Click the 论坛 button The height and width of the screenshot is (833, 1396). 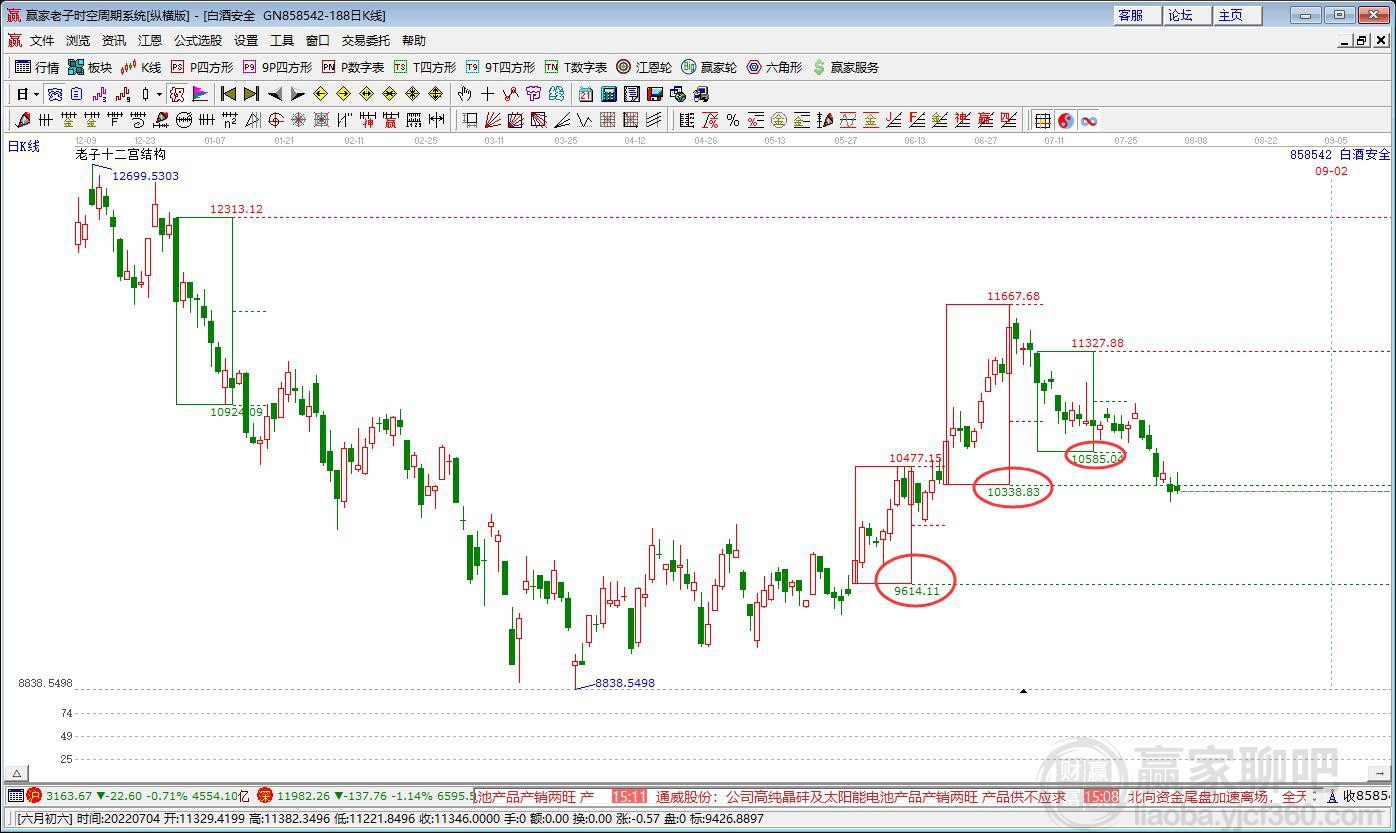(1188, 15)
